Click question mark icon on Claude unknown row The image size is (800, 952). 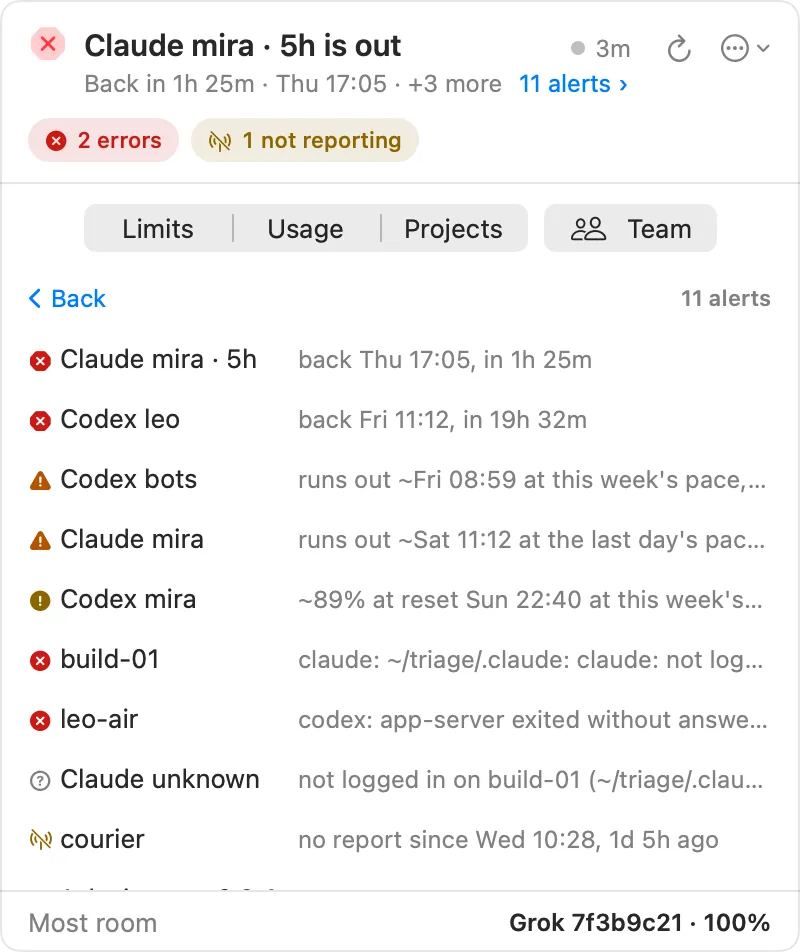(x=40, y=781)
